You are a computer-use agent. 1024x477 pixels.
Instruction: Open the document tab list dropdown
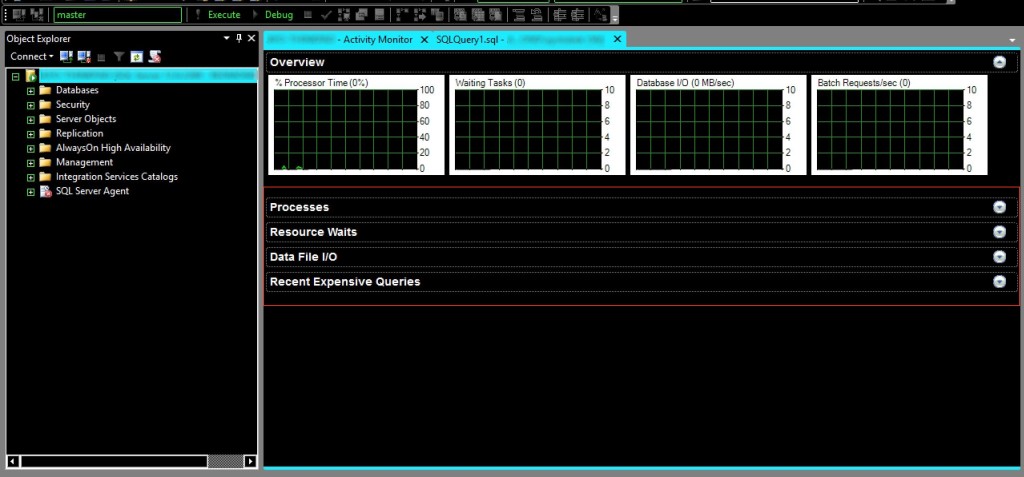point(1012,40)
